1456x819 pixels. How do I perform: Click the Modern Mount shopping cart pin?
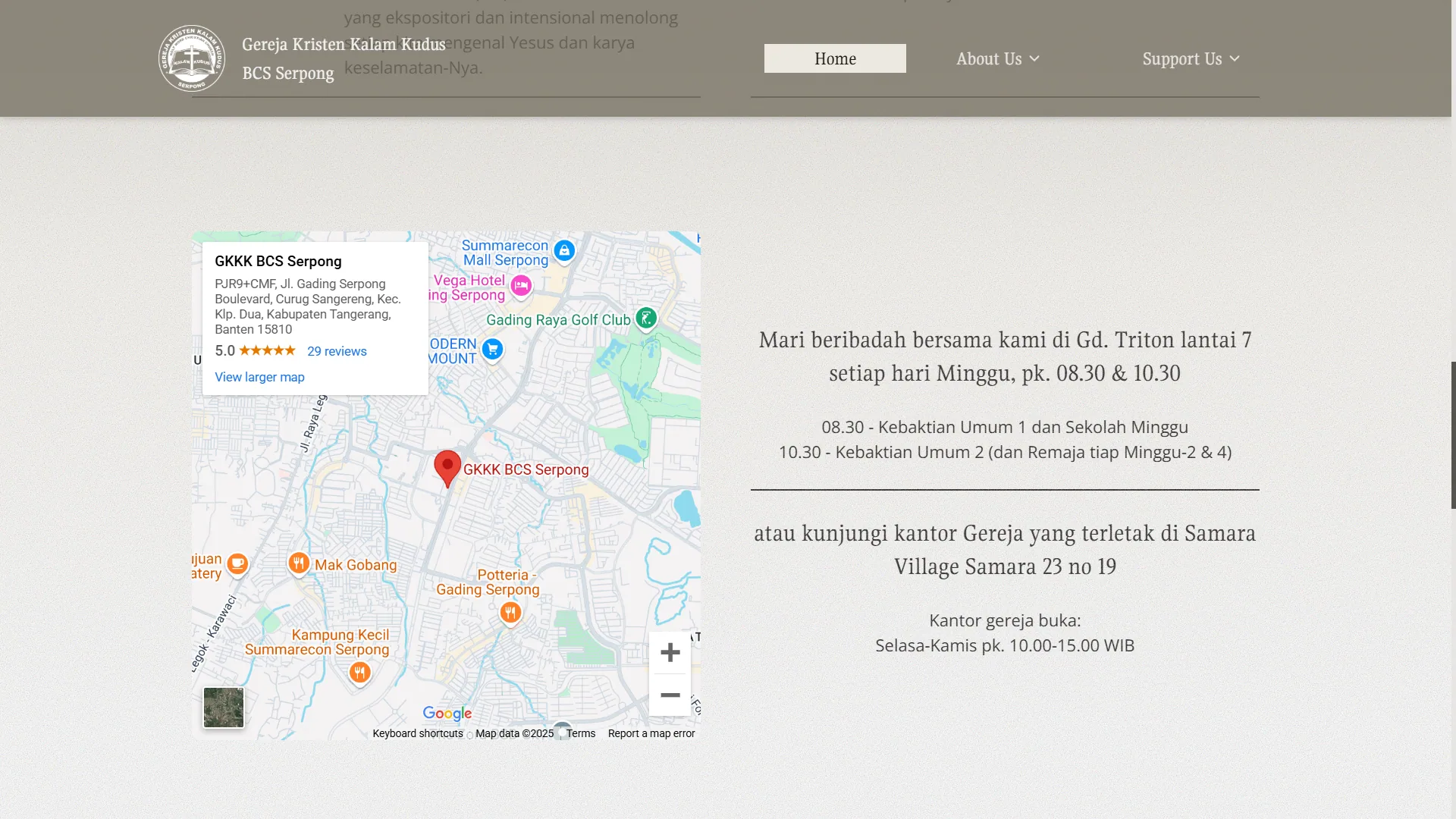492,350
